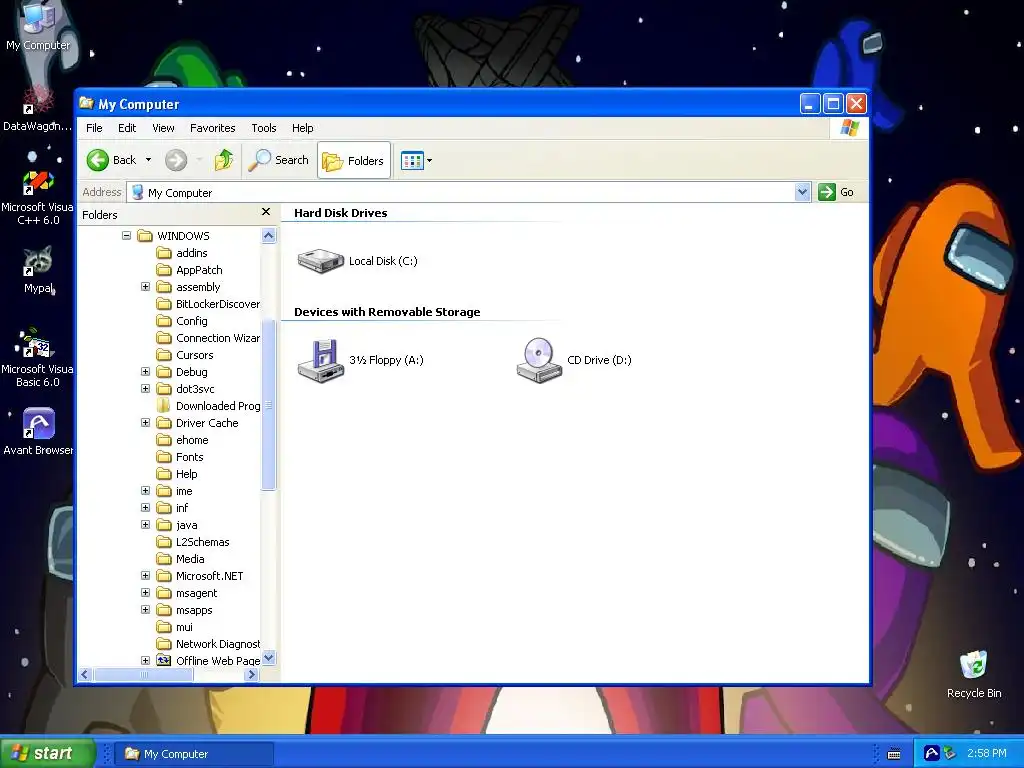Select the Cursors folder in tree
Viewport: 1024px width, 768px height.
185,355
